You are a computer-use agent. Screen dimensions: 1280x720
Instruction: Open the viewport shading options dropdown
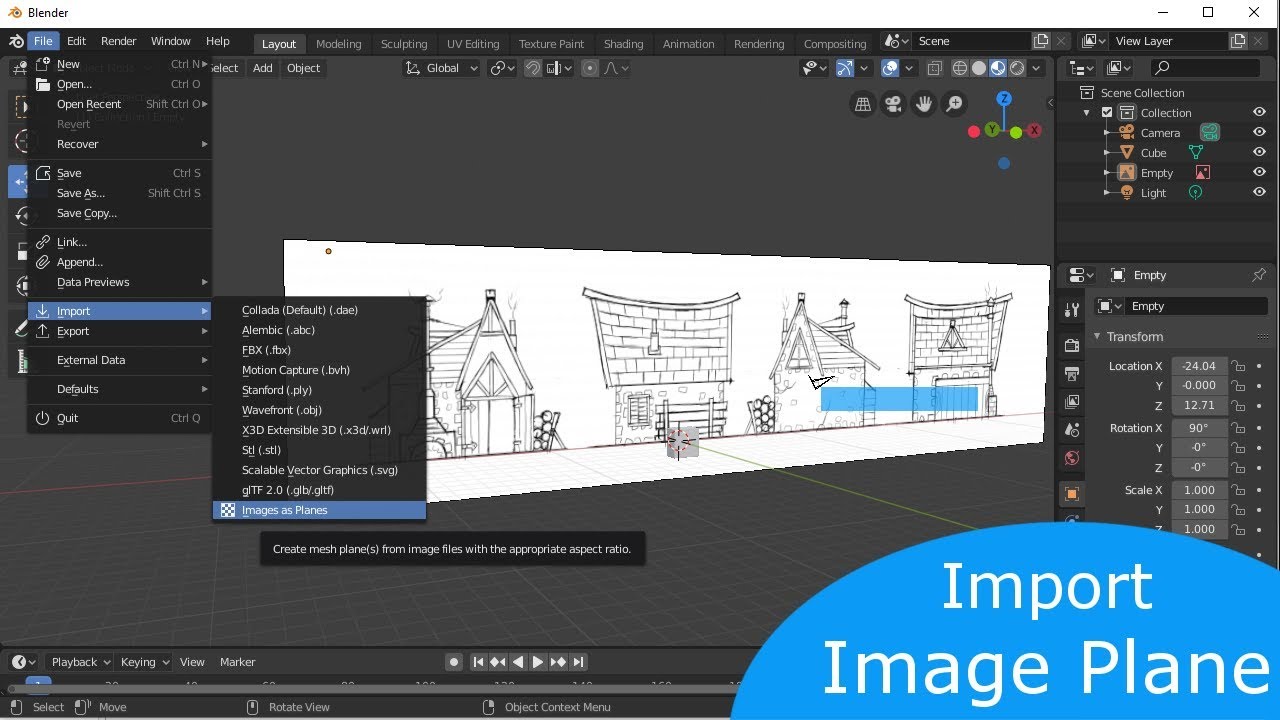coord(1037,68)
